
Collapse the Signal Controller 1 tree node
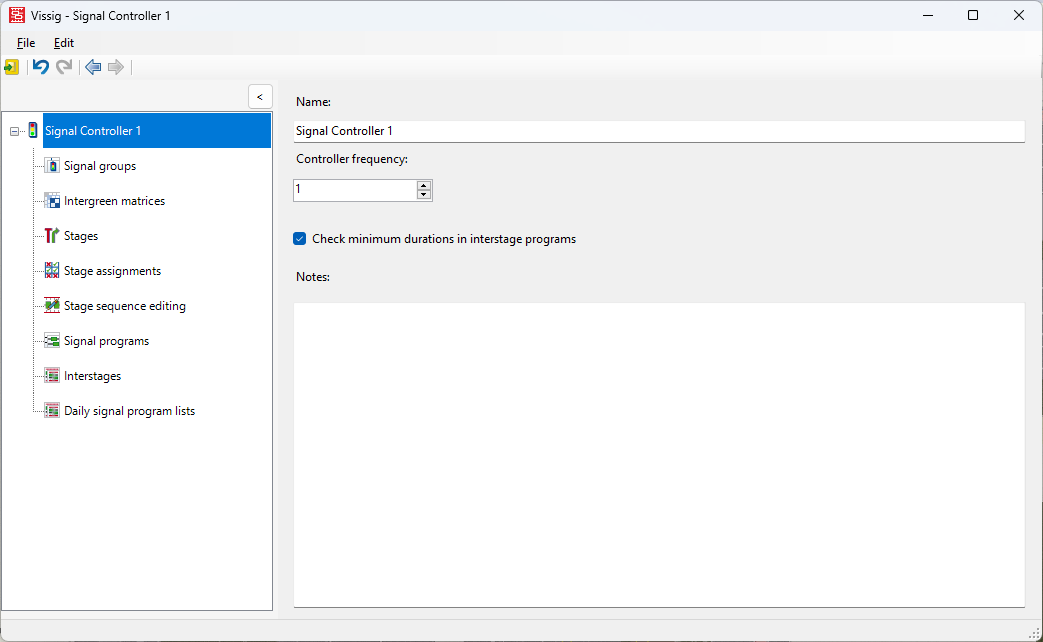pos(14,131)
